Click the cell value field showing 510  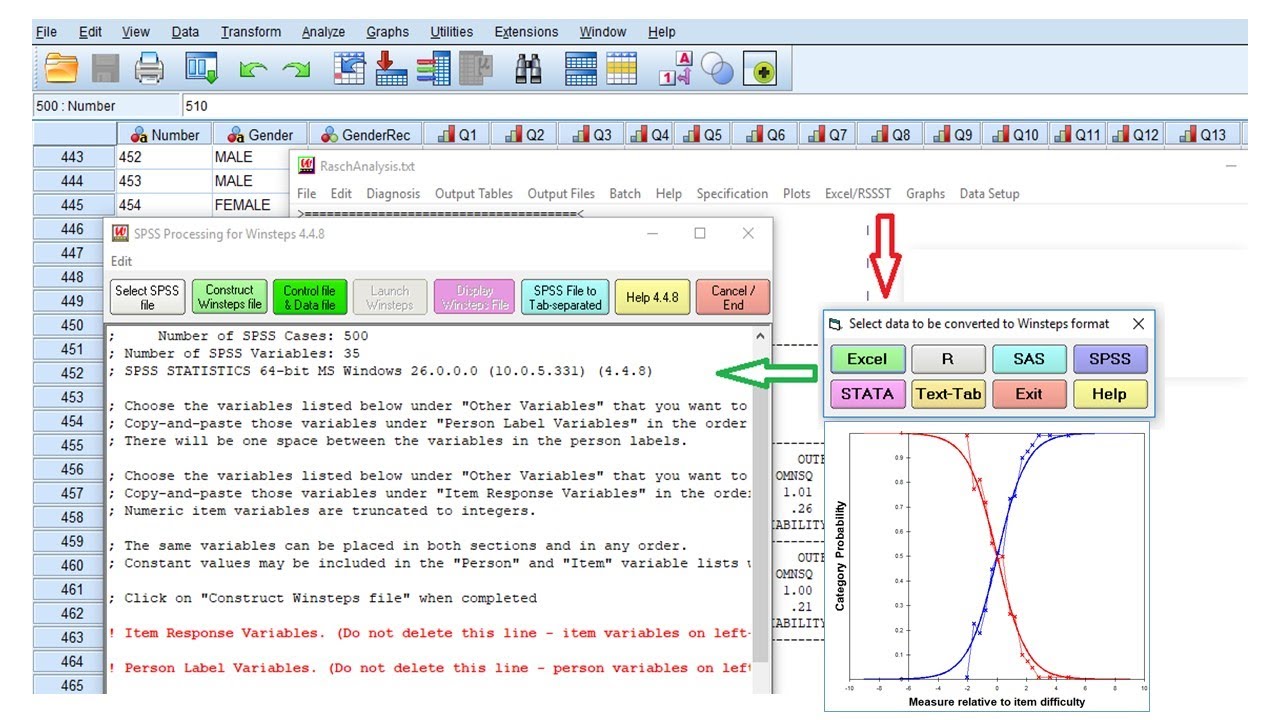tap(712, 106)
